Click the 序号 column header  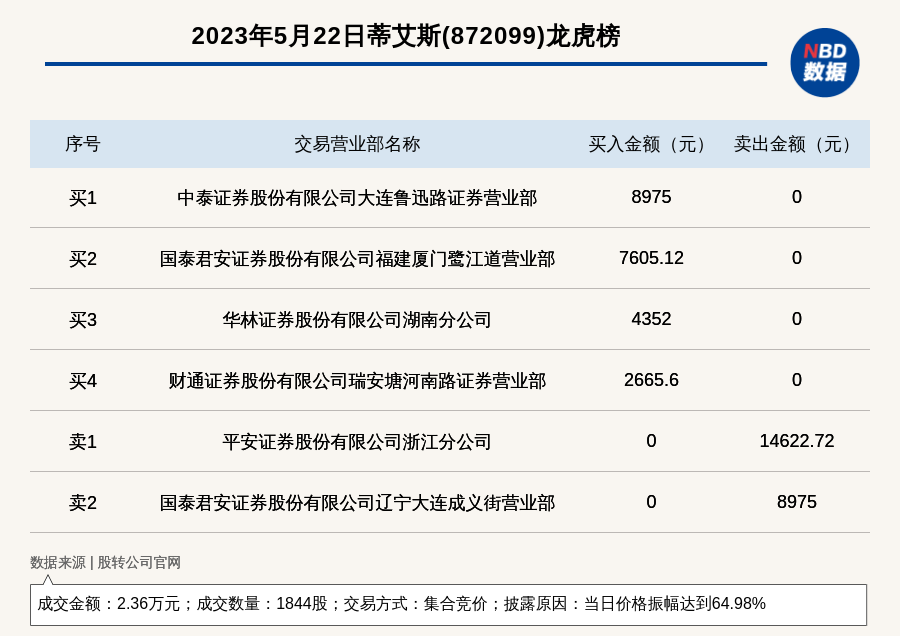click(x=83, y=144)
